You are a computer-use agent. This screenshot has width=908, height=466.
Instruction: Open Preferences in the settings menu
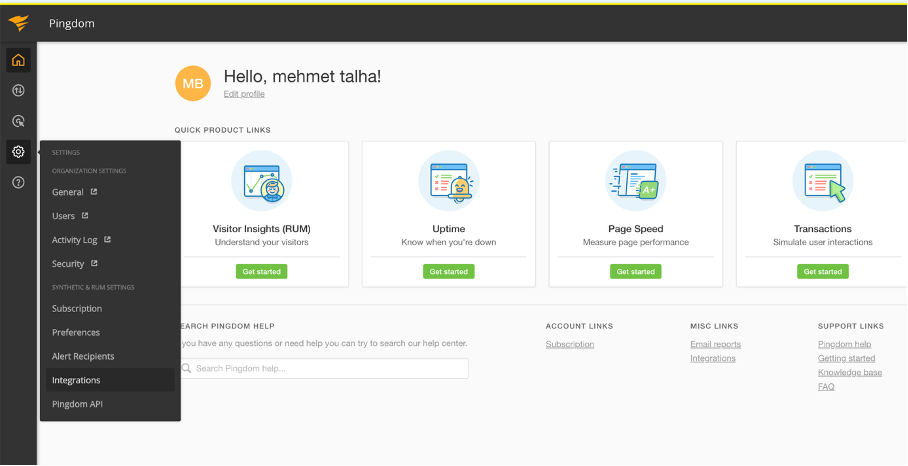click(76, 332)
